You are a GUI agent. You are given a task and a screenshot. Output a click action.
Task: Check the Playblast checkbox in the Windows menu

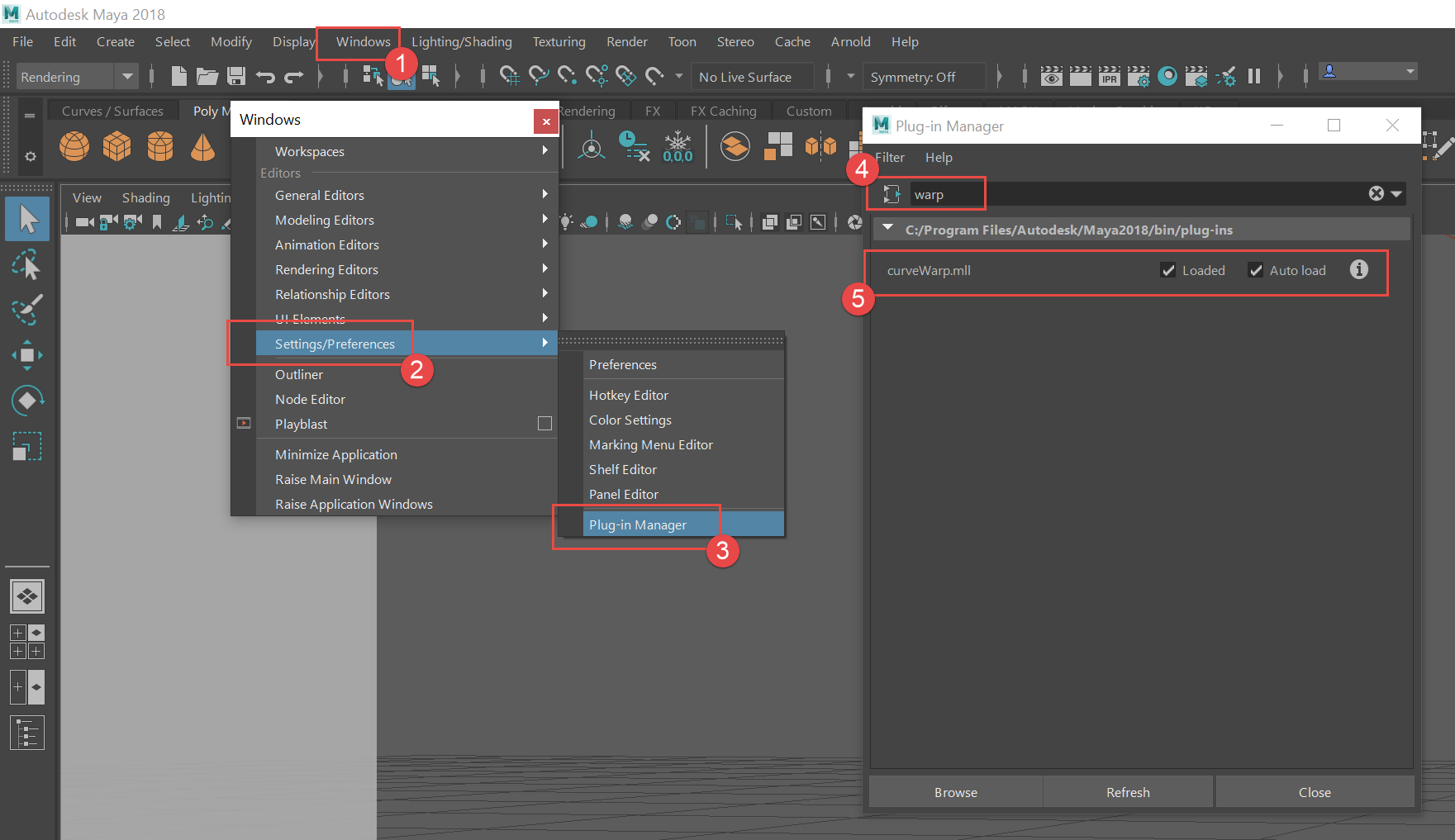tap(544, 423)
